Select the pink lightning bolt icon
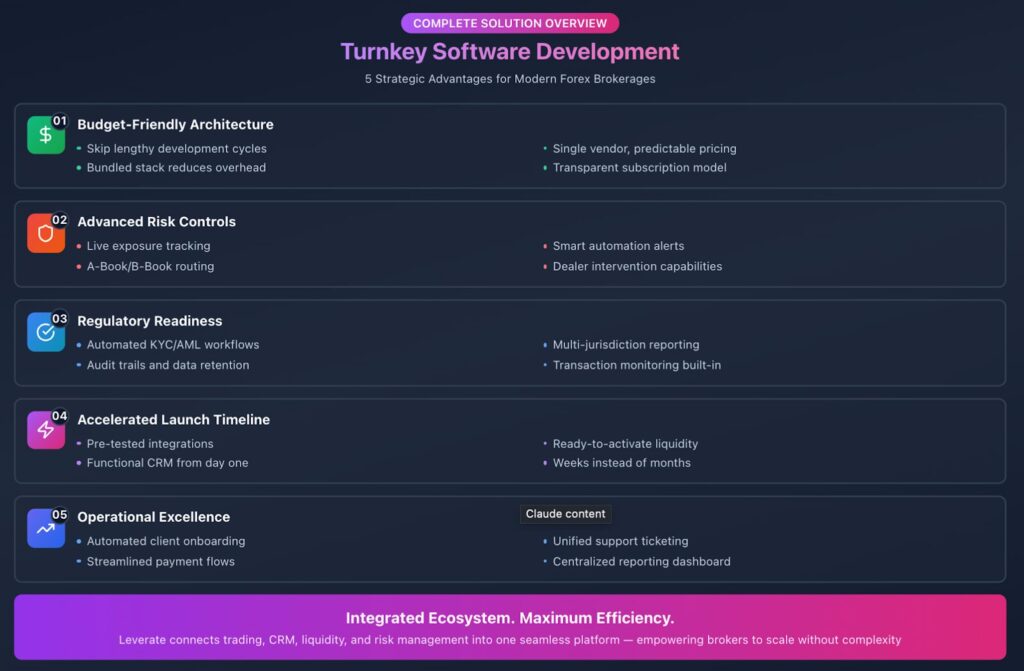 [x=44, y=429]
